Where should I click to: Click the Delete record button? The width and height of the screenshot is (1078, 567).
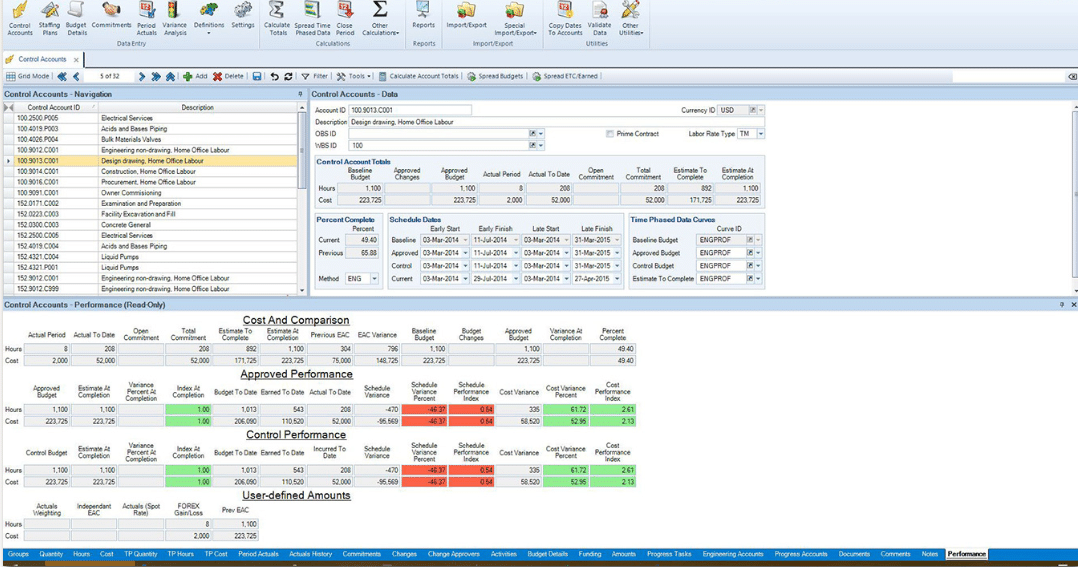(228, 76)
